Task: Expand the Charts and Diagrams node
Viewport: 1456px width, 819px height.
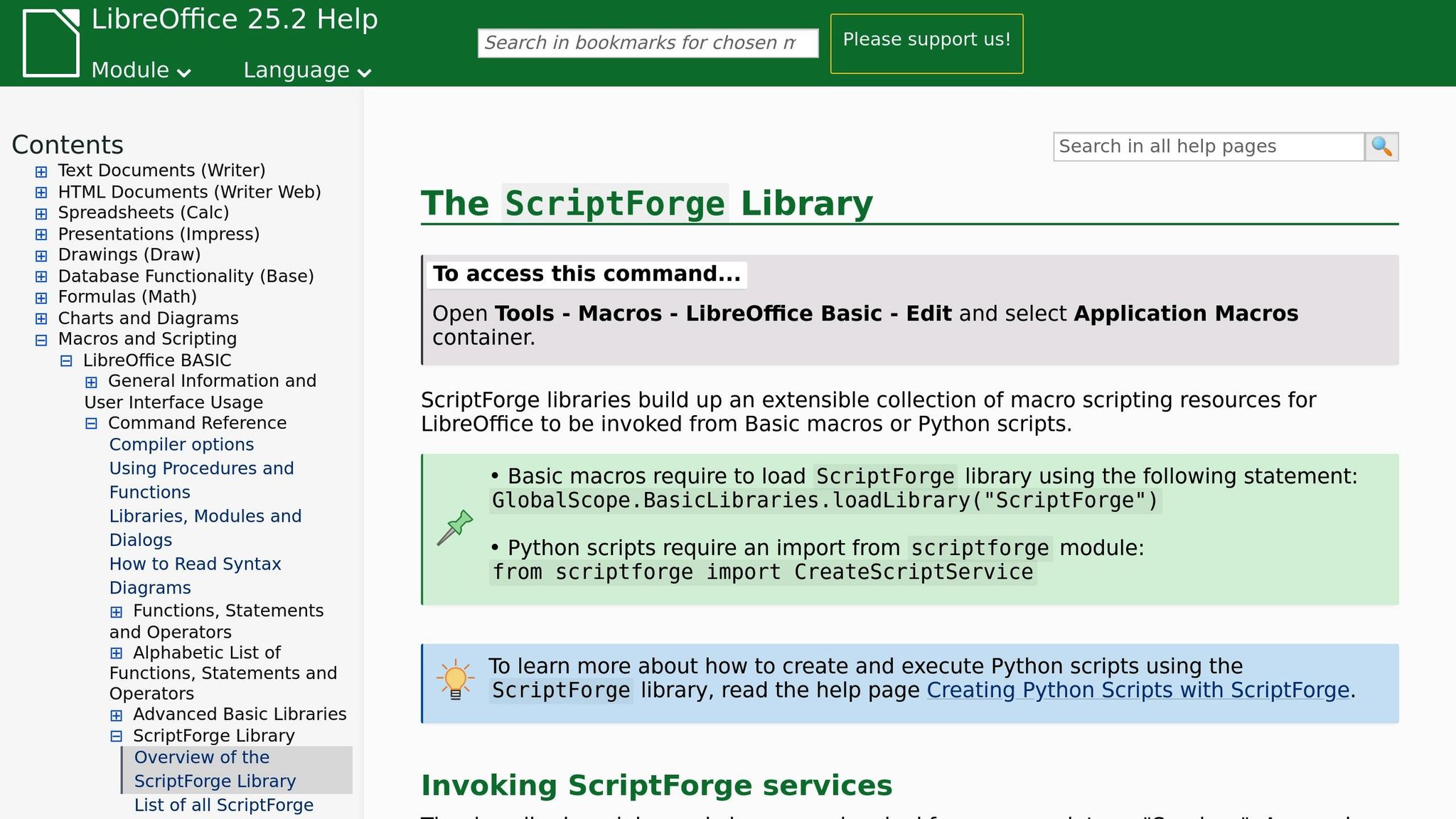Action: click(x=41, y=318)
